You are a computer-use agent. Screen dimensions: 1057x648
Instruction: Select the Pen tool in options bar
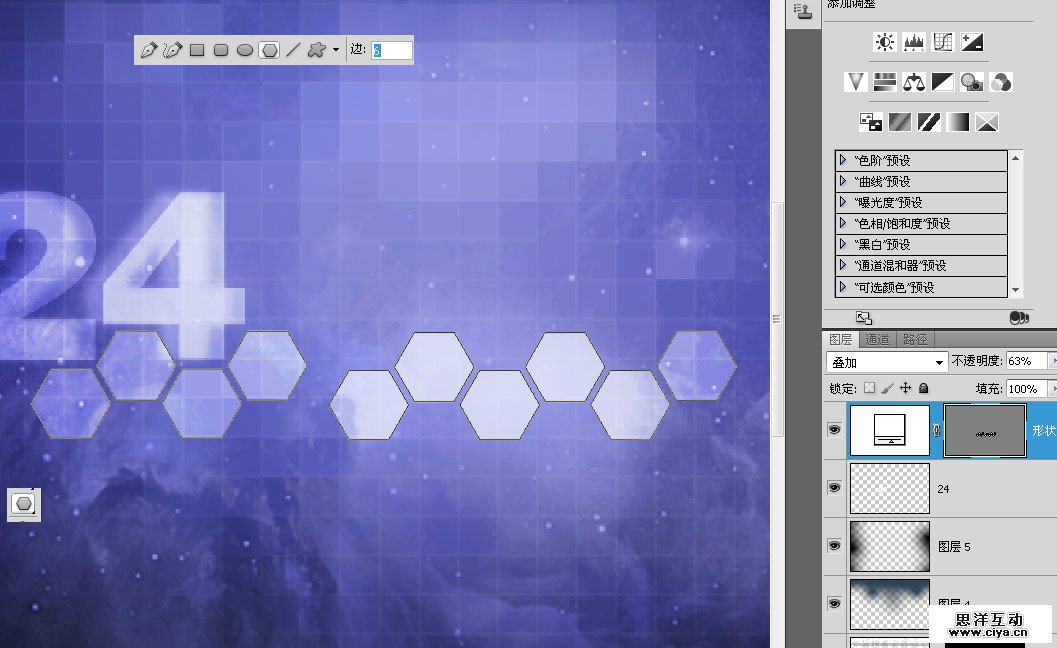point(148,50)
